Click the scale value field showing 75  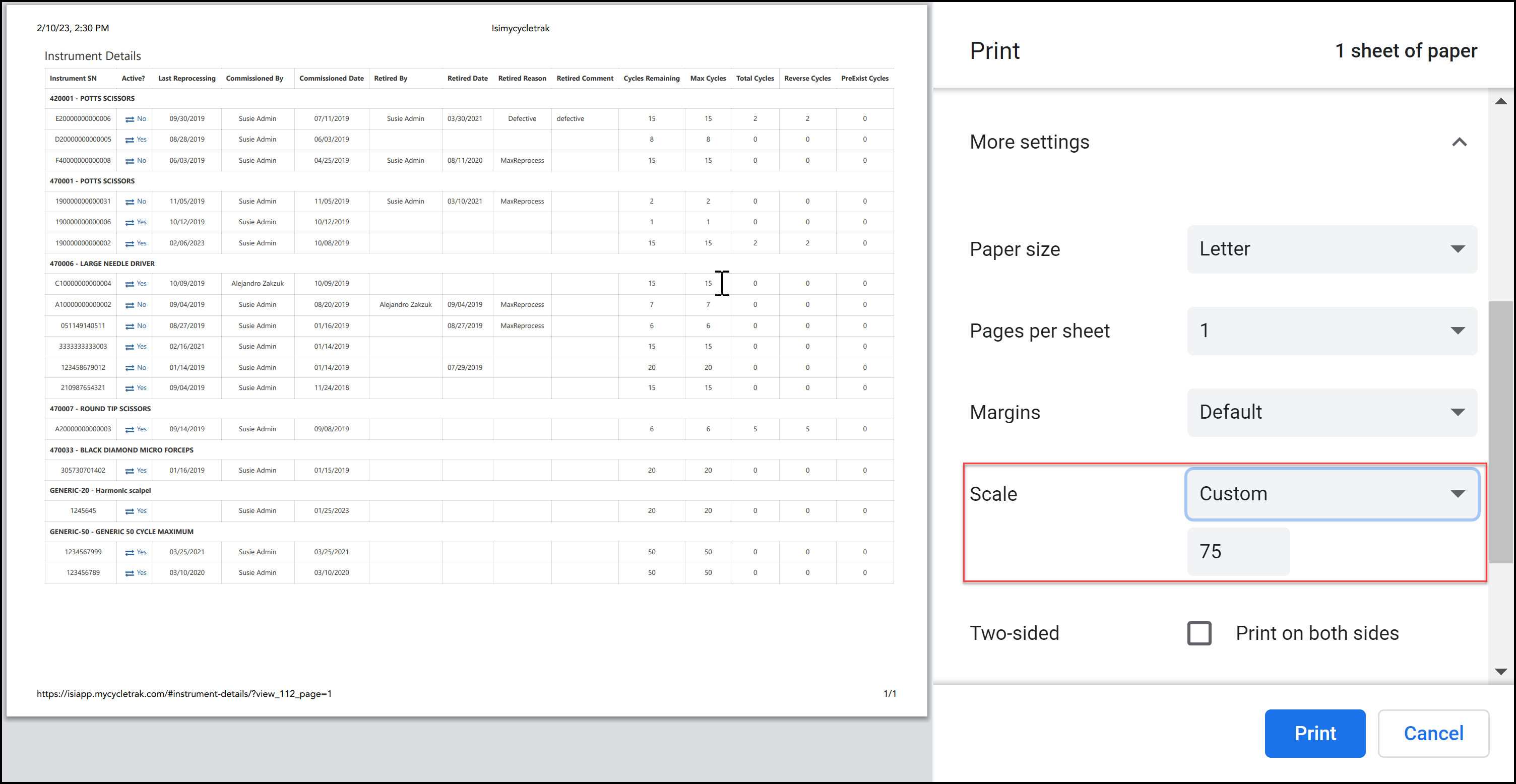click(1238, 552)
